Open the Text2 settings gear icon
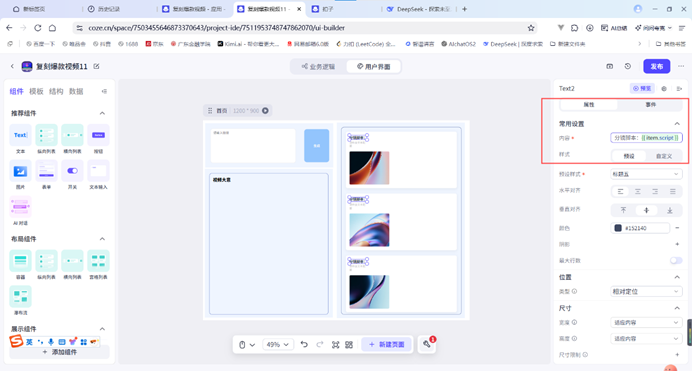 point(664,89)
